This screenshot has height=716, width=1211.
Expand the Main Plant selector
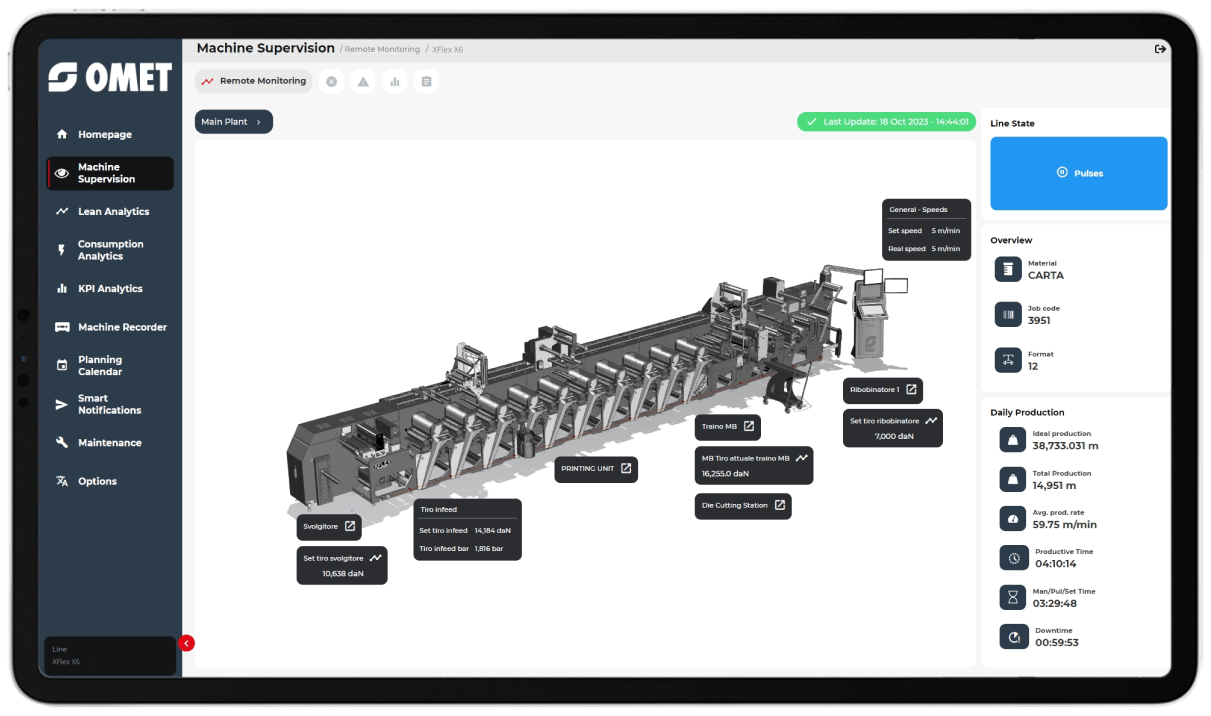(234, 122)
